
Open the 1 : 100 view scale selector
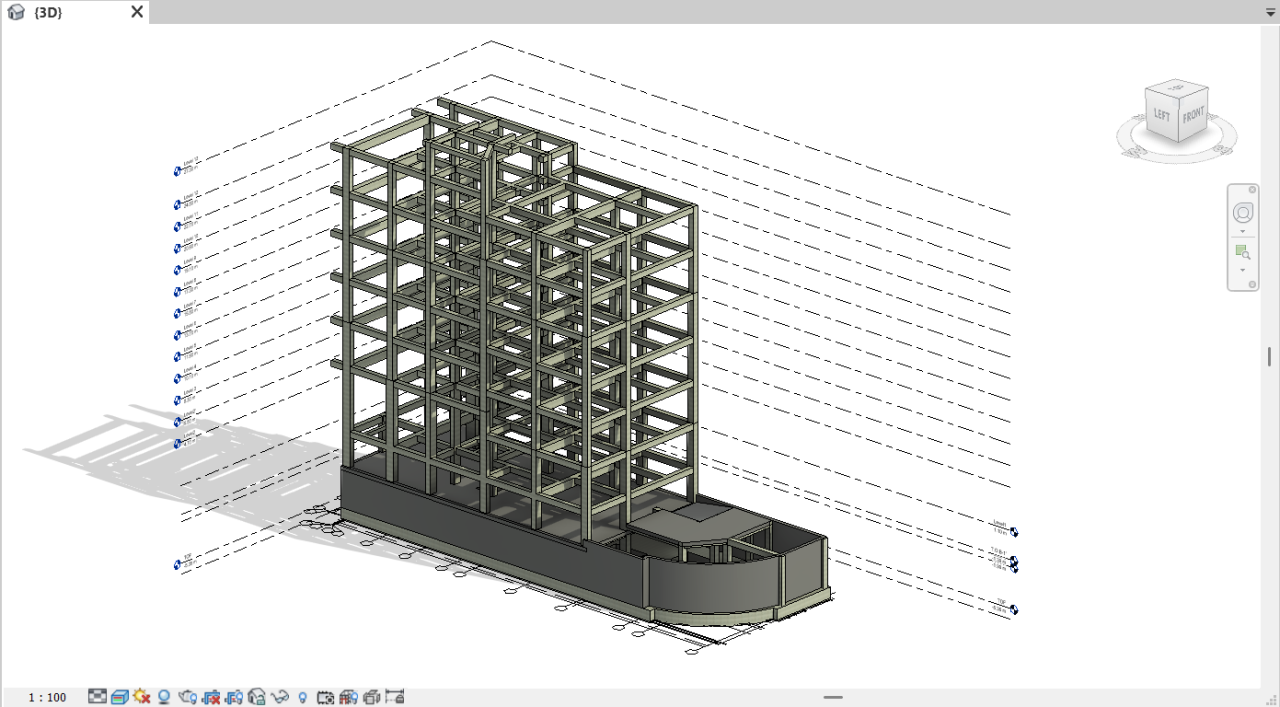coord(47,697)
